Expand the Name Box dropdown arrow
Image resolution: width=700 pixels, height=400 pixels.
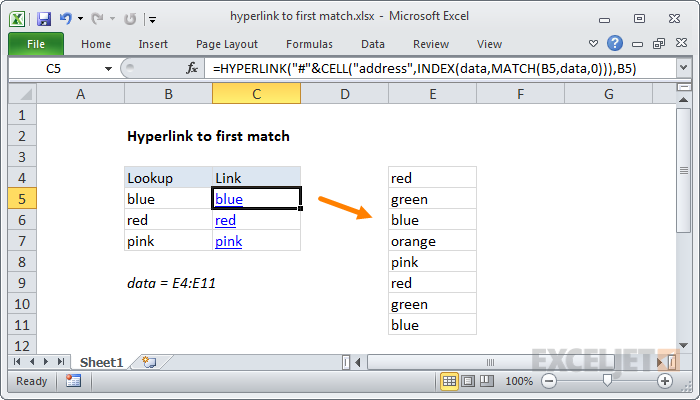(x=108, y=69)
